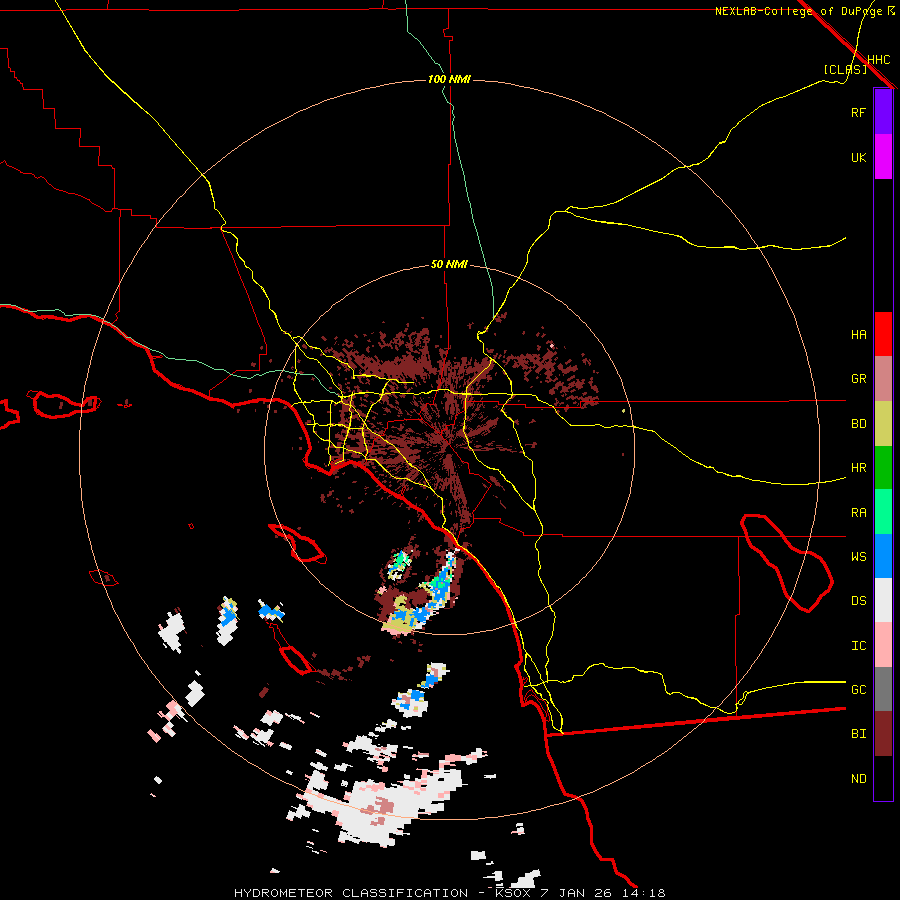The width and height of the screenshot is (900, 900).
Task: Click the IC legend label
Action: [858, 646]
